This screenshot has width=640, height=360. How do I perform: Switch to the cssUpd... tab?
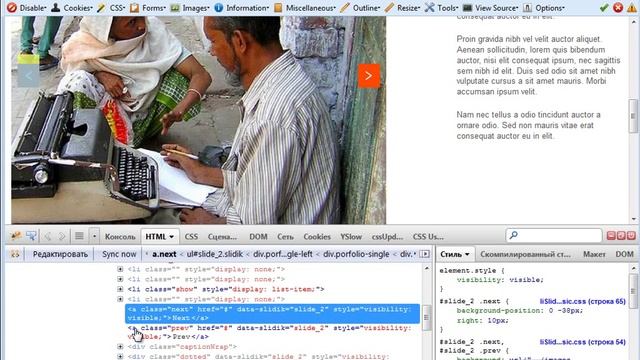pos(387,237)
